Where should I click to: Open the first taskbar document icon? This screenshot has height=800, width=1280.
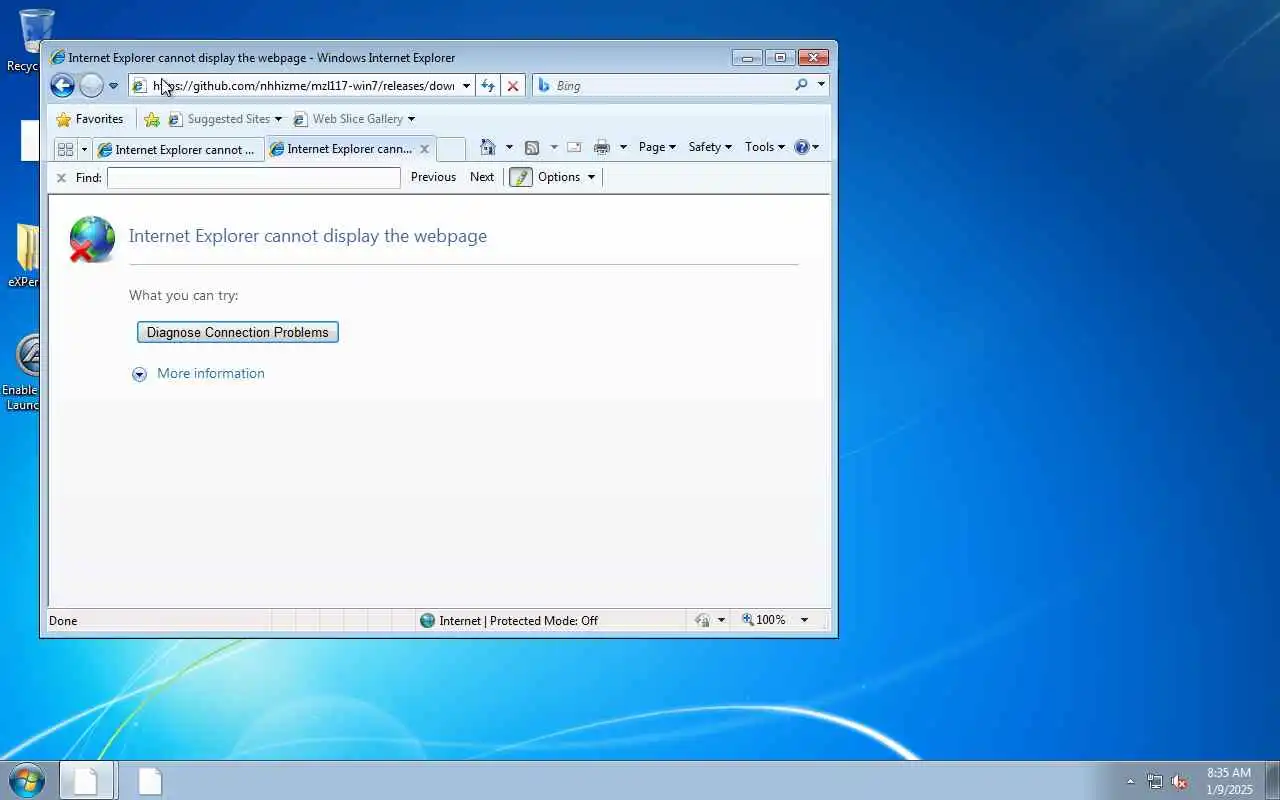click(86, 781)
